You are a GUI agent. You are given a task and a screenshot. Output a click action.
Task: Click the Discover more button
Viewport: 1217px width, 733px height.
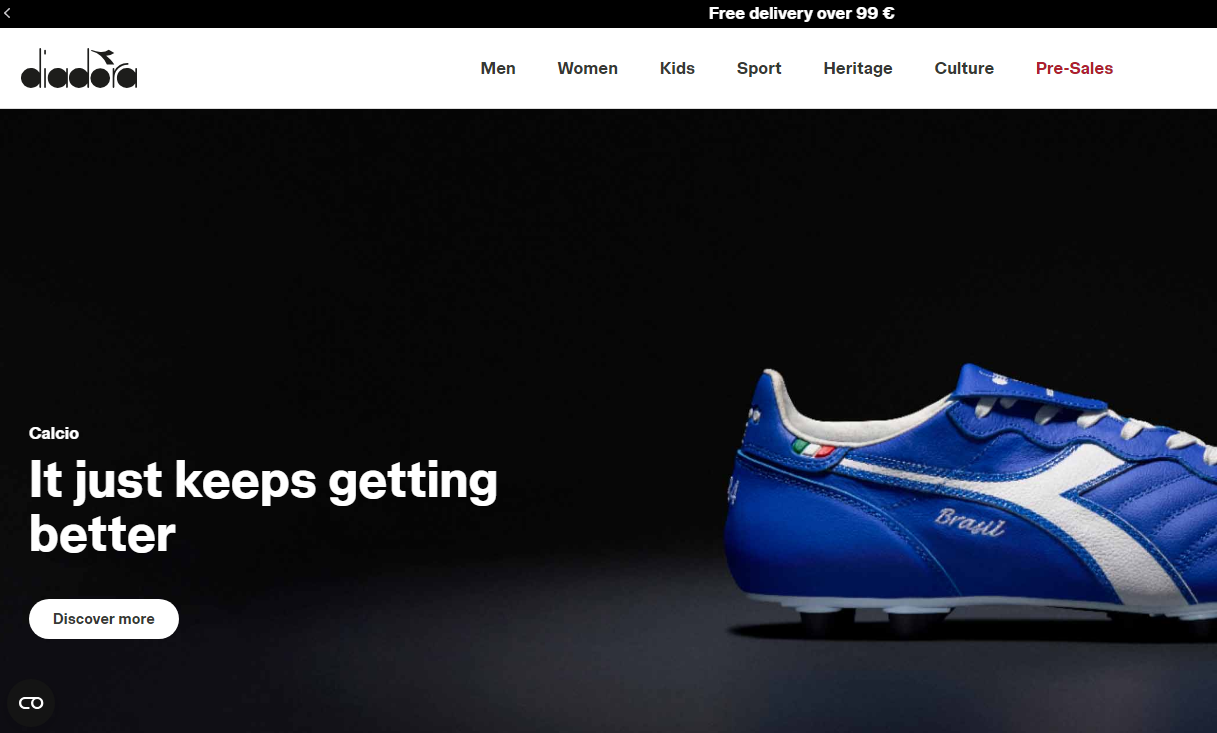104,619
